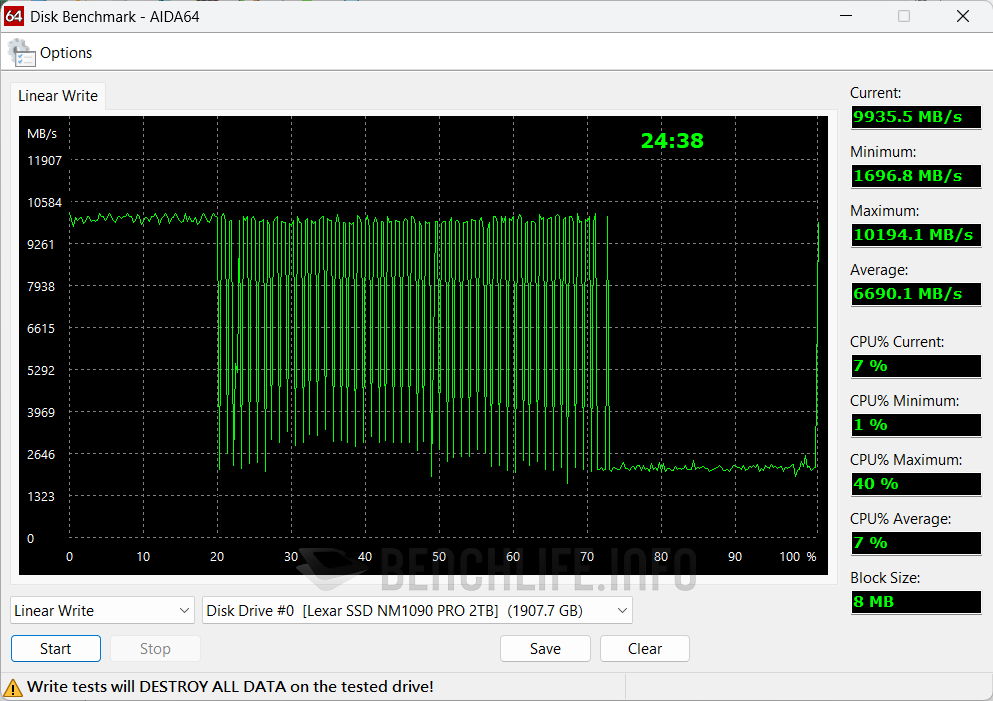Click the Current speed 9935.5 MB/s readout

coord(915,117)
